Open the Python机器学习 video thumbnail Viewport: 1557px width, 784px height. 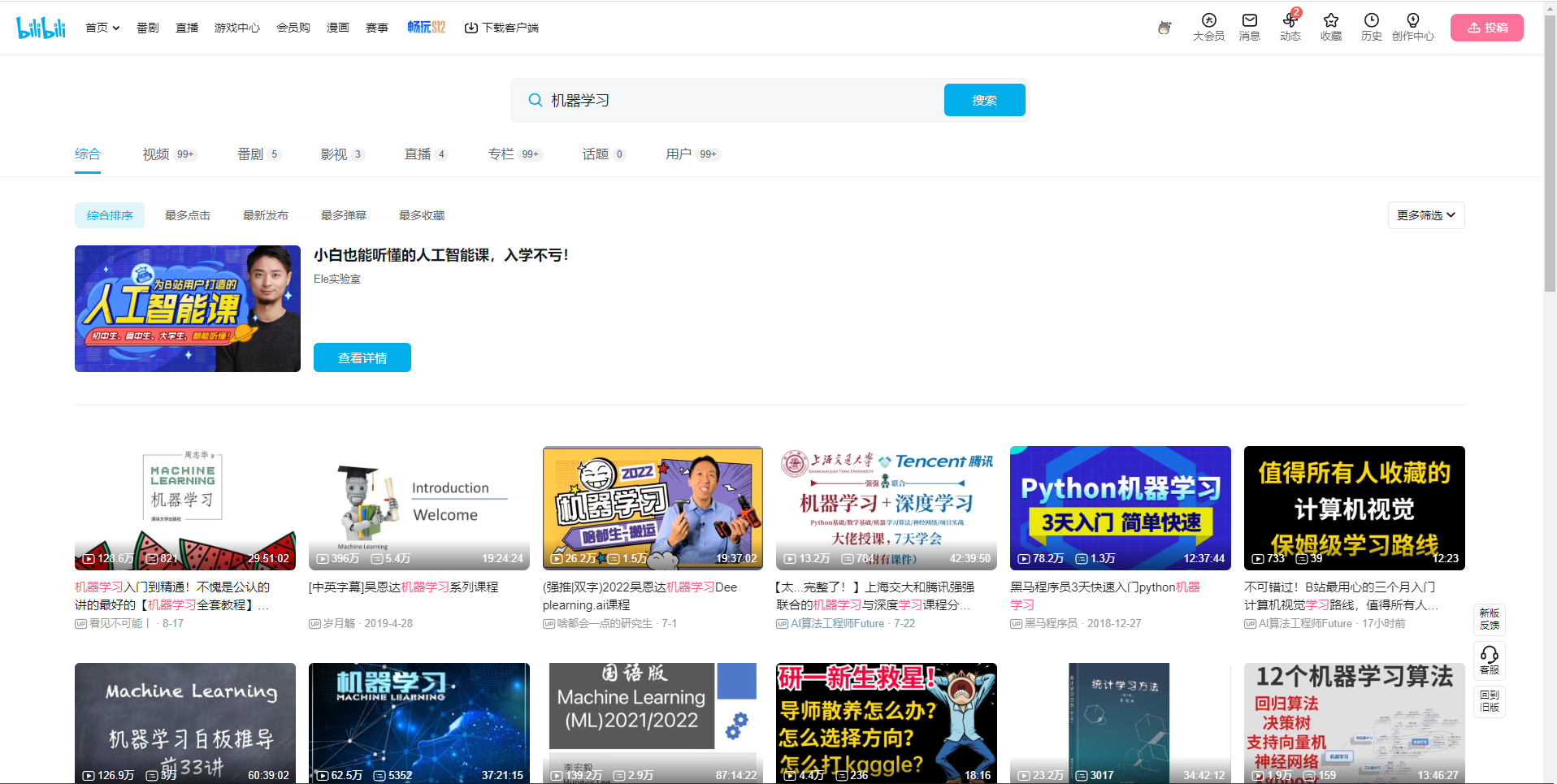point(1120,508)
